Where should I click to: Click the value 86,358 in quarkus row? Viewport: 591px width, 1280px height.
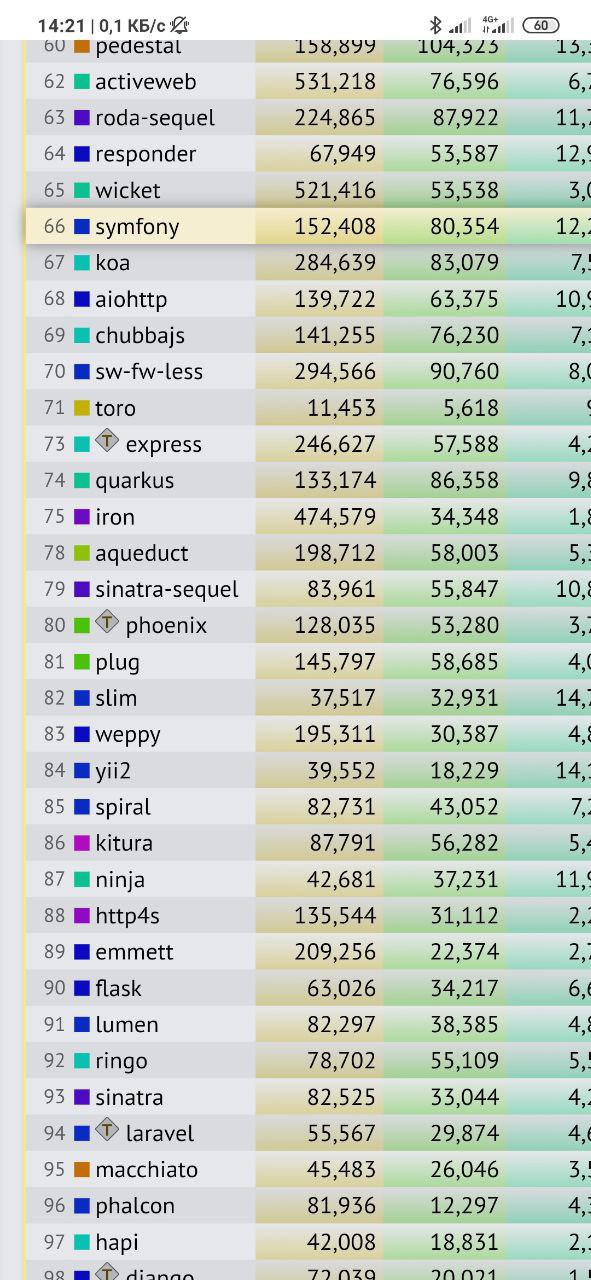(464, 481)
